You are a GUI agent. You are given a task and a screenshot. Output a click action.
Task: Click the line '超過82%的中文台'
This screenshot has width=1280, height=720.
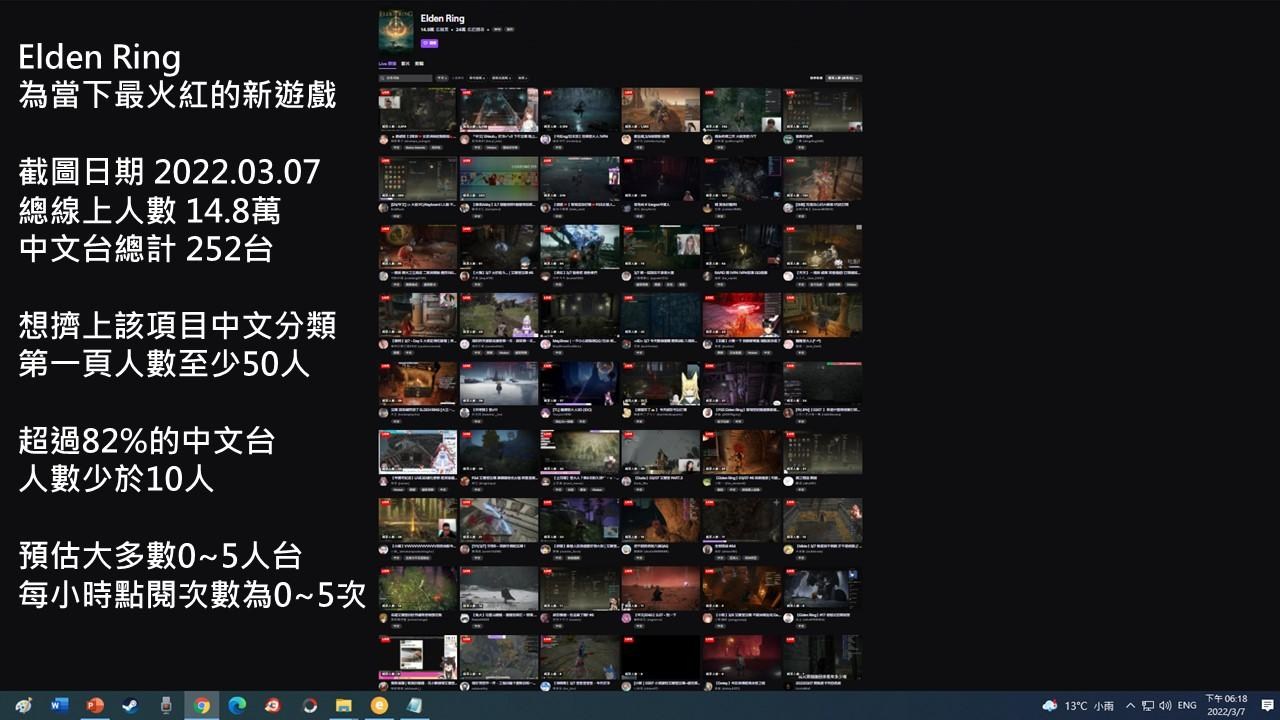147,440
